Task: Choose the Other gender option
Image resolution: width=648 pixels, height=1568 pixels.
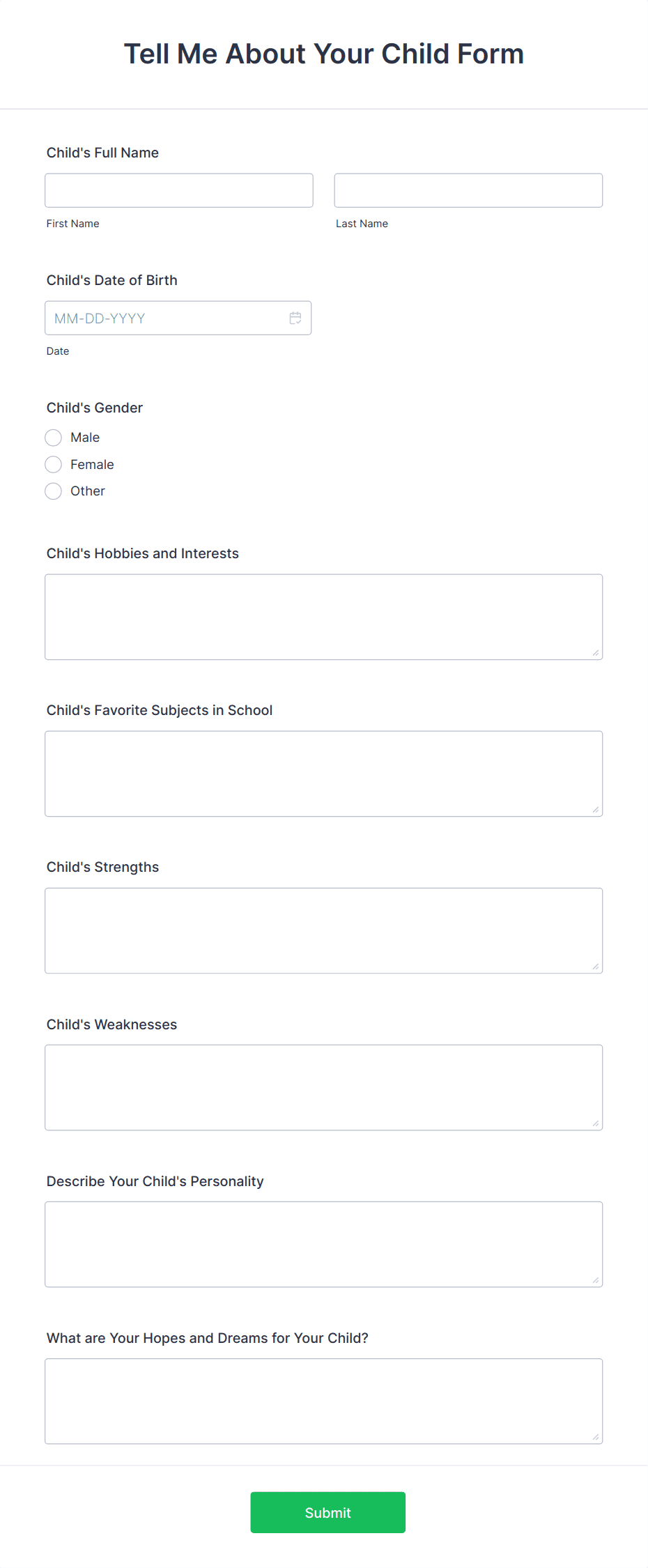Action: (x=54, y=491)
